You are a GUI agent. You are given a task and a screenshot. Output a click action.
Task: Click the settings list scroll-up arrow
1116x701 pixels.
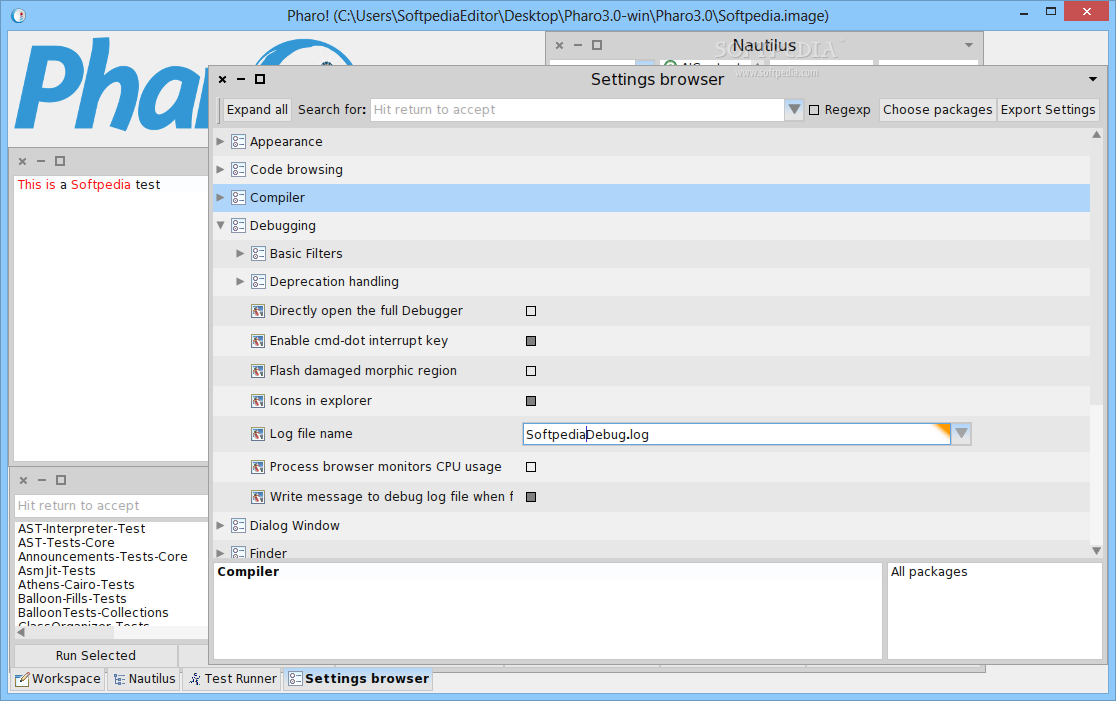click(x=1096, y=134)
